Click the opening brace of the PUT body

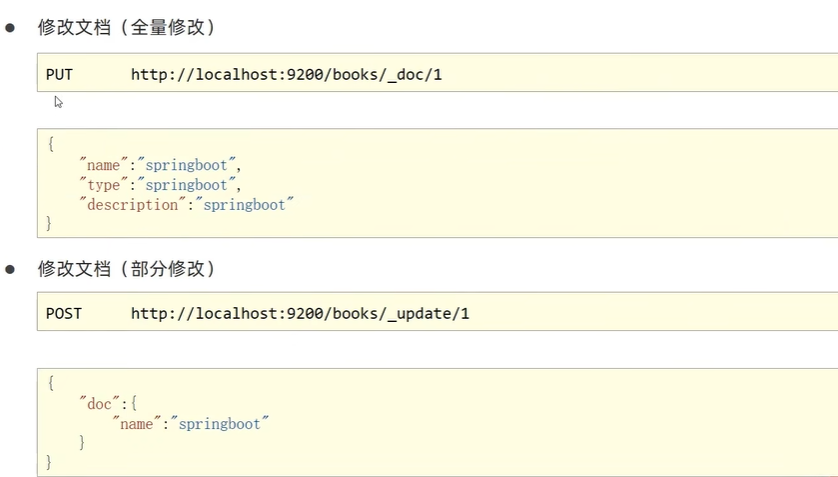[50, 144]
